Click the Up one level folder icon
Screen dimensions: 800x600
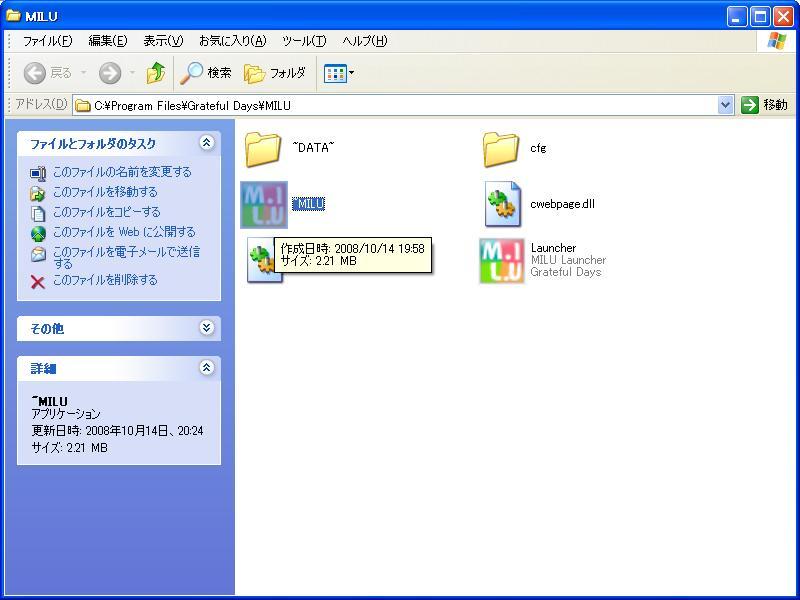coord(156,73)
